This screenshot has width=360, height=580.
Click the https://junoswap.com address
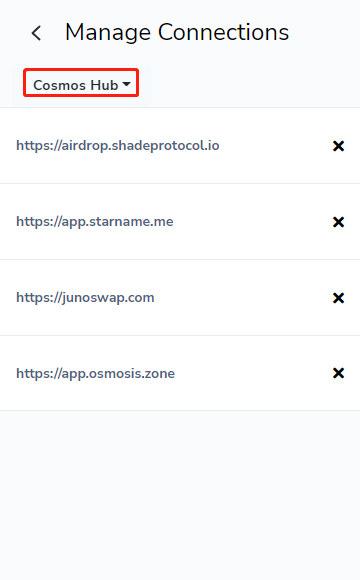[85, 297]
